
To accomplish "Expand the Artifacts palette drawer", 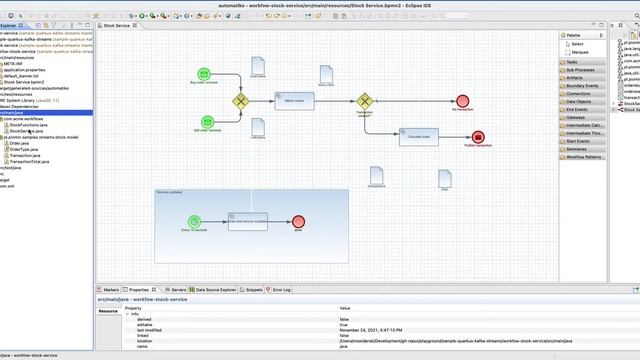I will click(582, 78).
